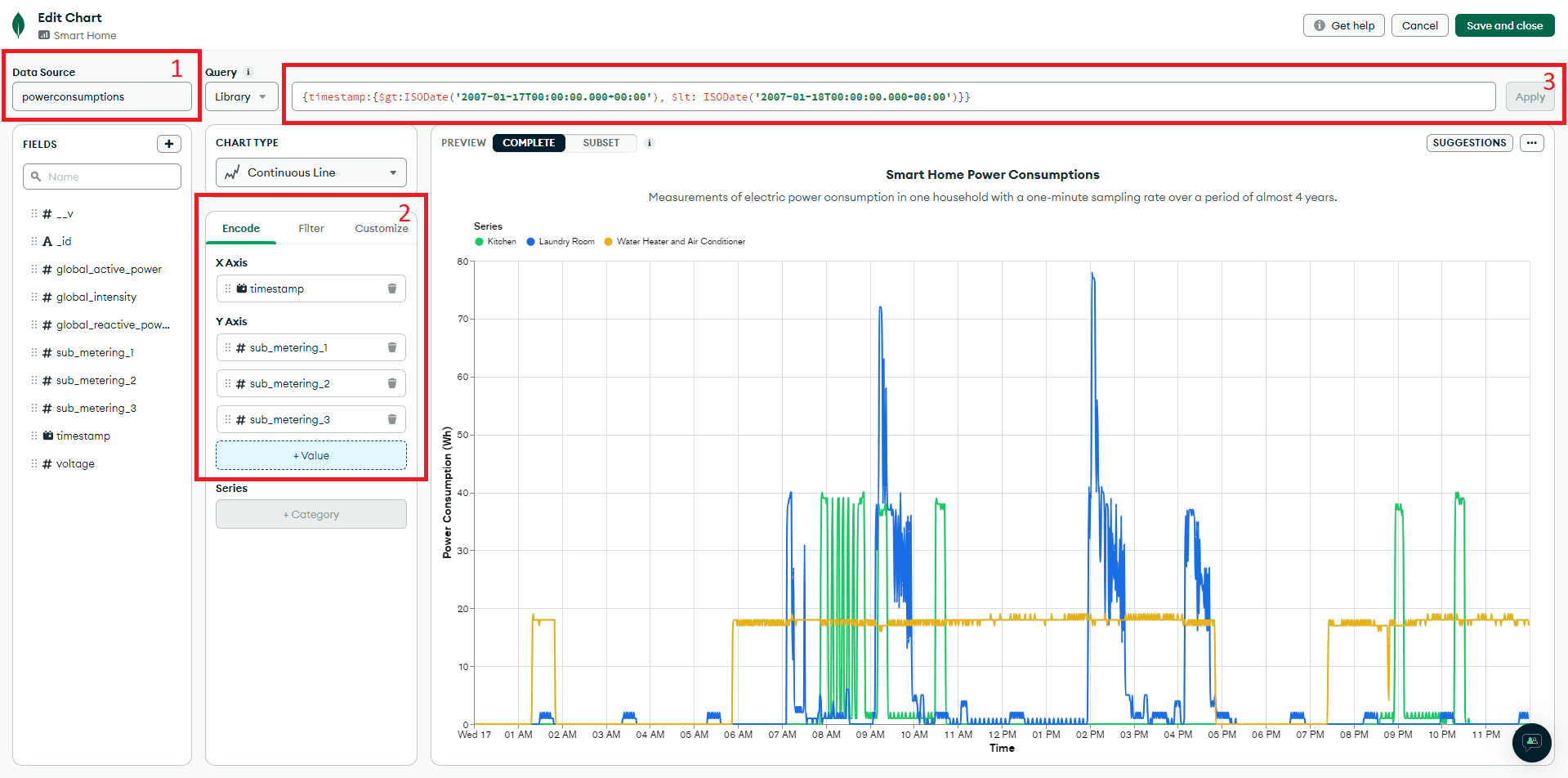Open the chat support bubble icon
This screenshot has width=1568, height=778.
pos(1531,742)
